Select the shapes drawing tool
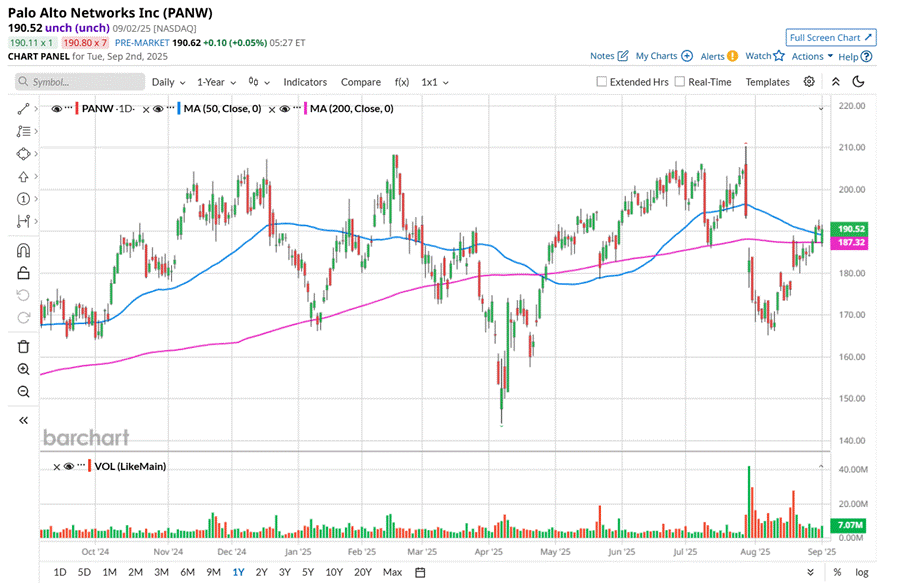The width and height of the screenshot is (903, 586). [23, 154]
